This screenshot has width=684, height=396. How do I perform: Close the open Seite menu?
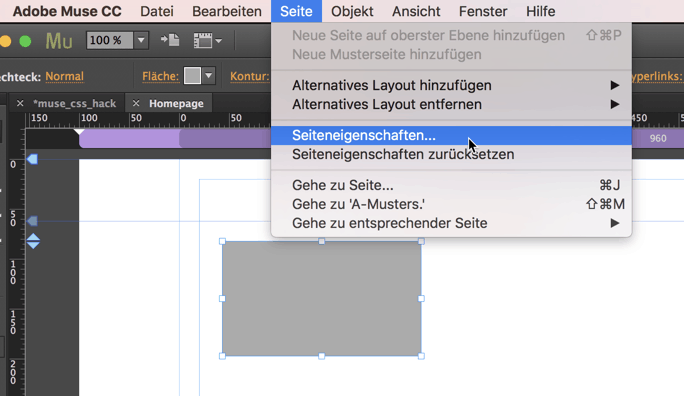[x=296, y=11]
